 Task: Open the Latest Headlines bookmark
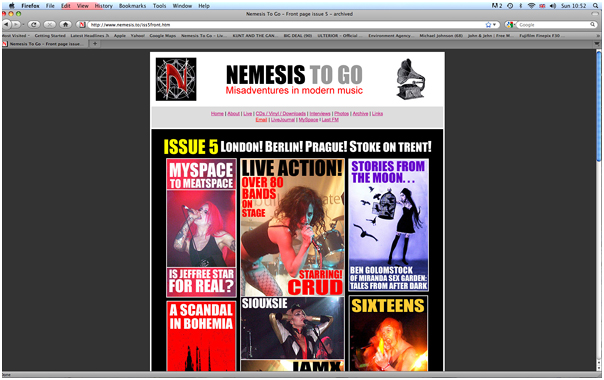pyautogui.click(x=90, y=35)
